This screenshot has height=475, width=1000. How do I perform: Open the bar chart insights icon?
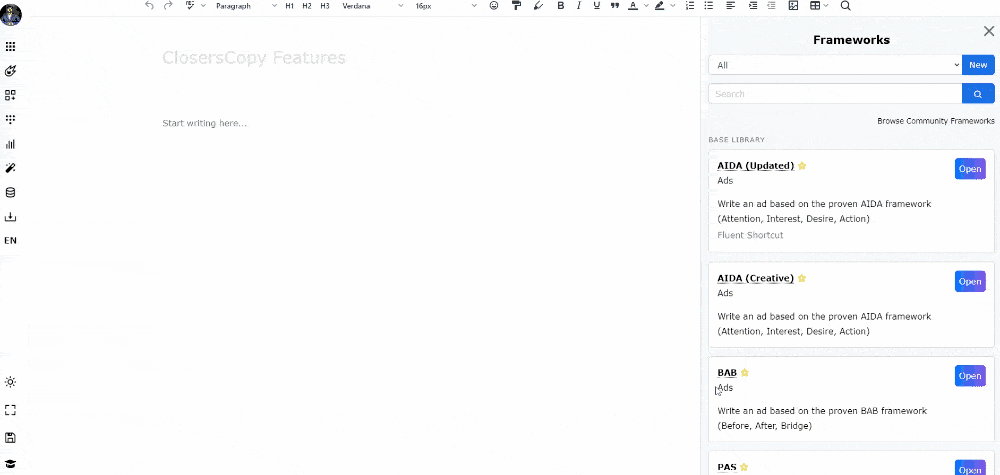click(x=10, y=144)
